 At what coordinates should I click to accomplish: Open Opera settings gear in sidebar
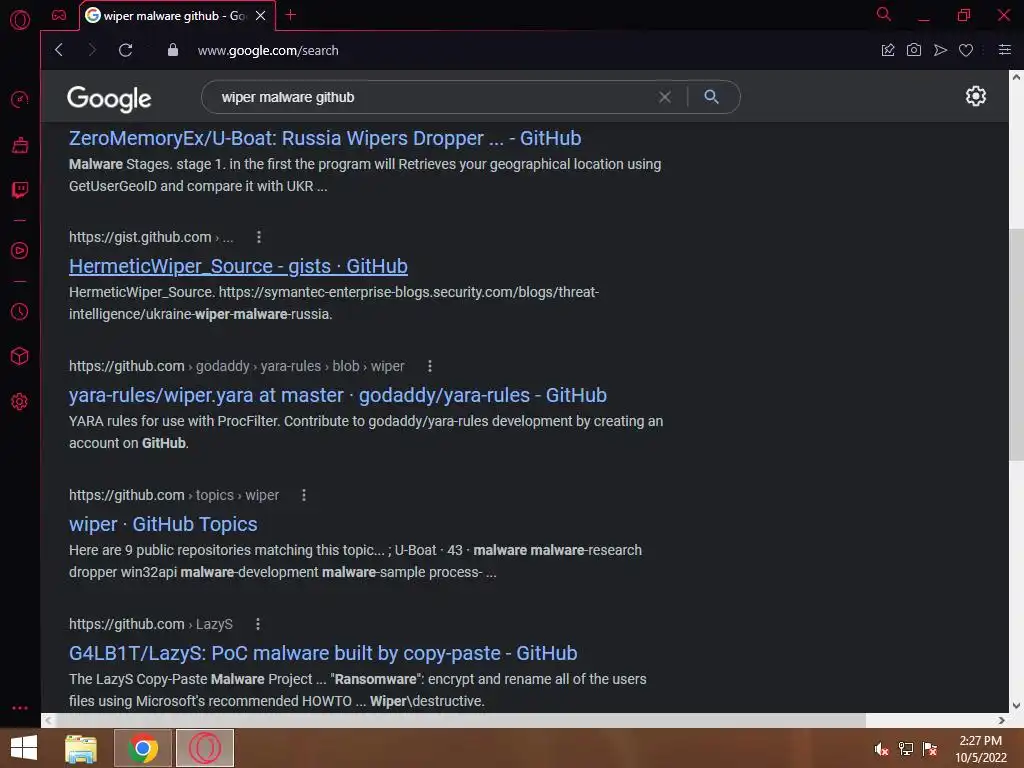(x=20, y=401)
